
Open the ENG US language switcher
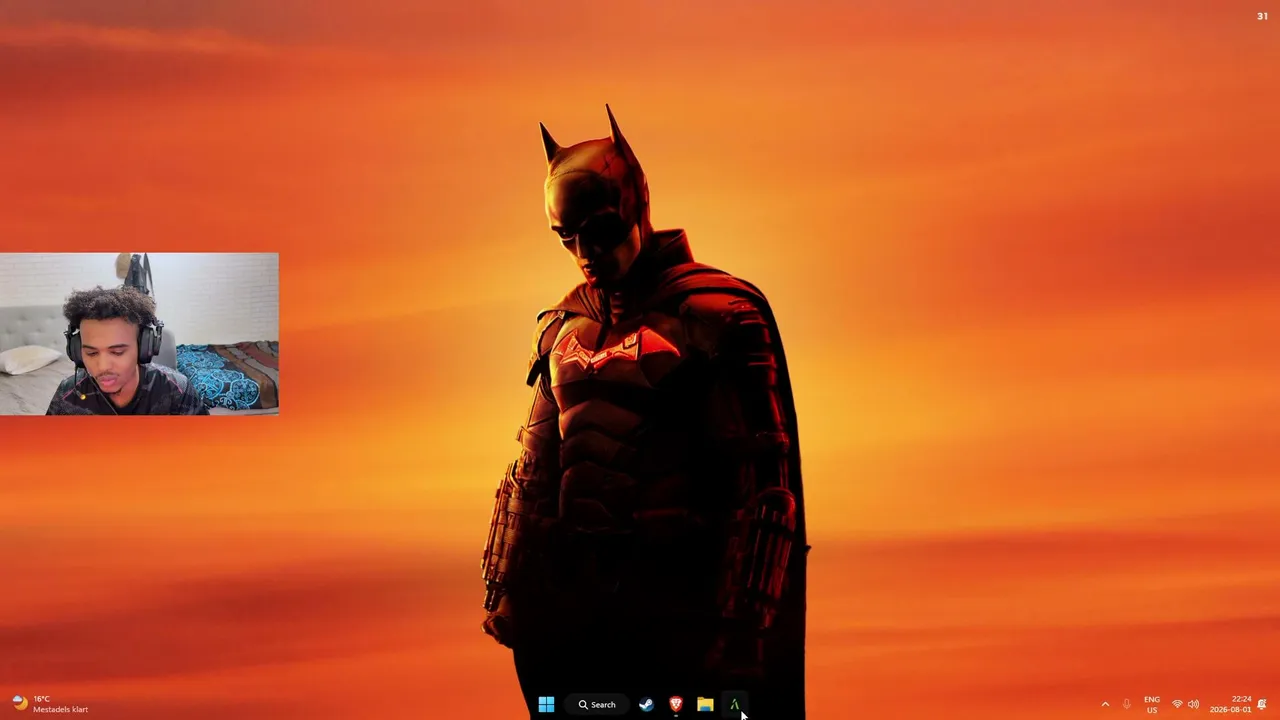(1152, 705)
